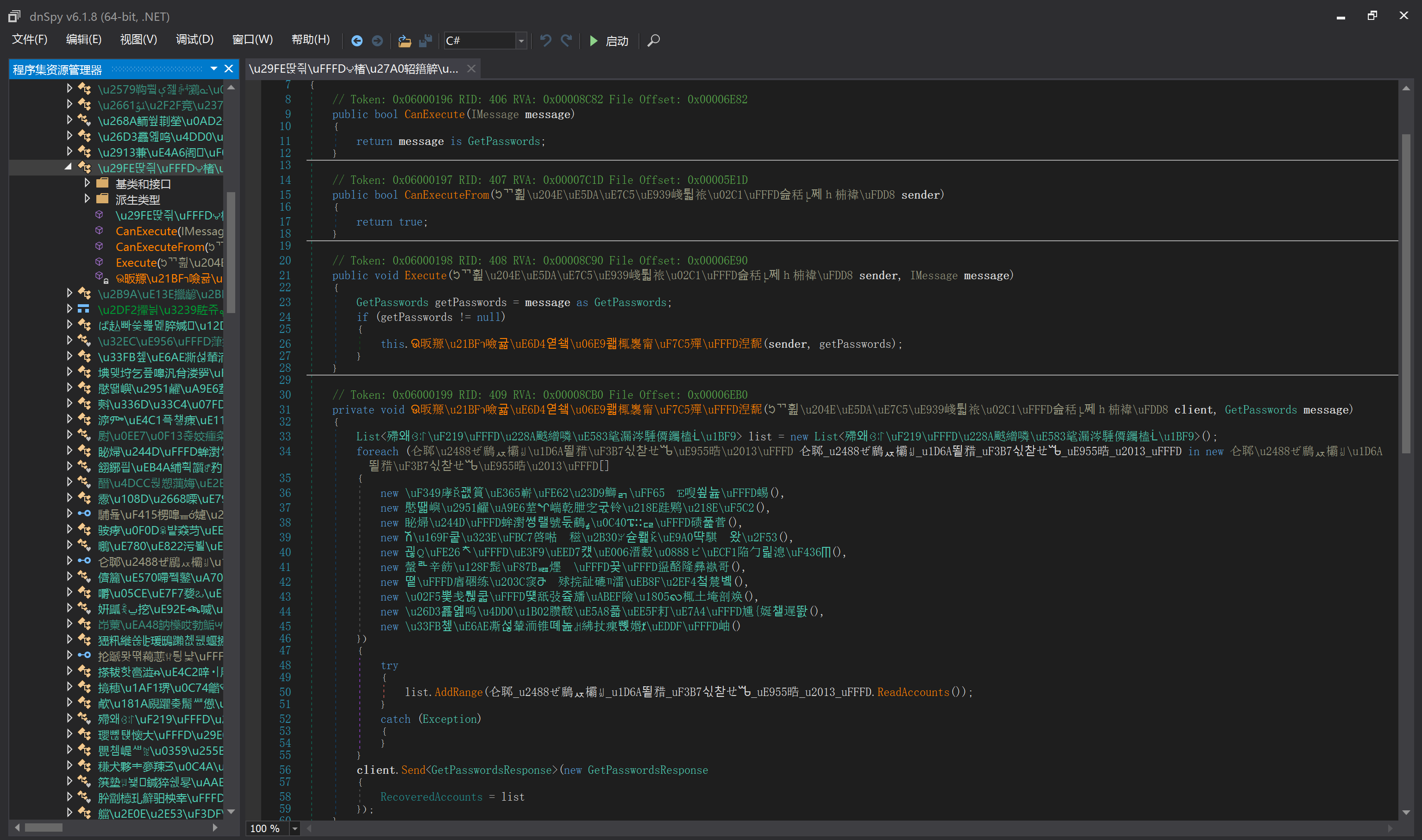
Task: Select the \u32EC class in tree
Action: coord(161,341)
